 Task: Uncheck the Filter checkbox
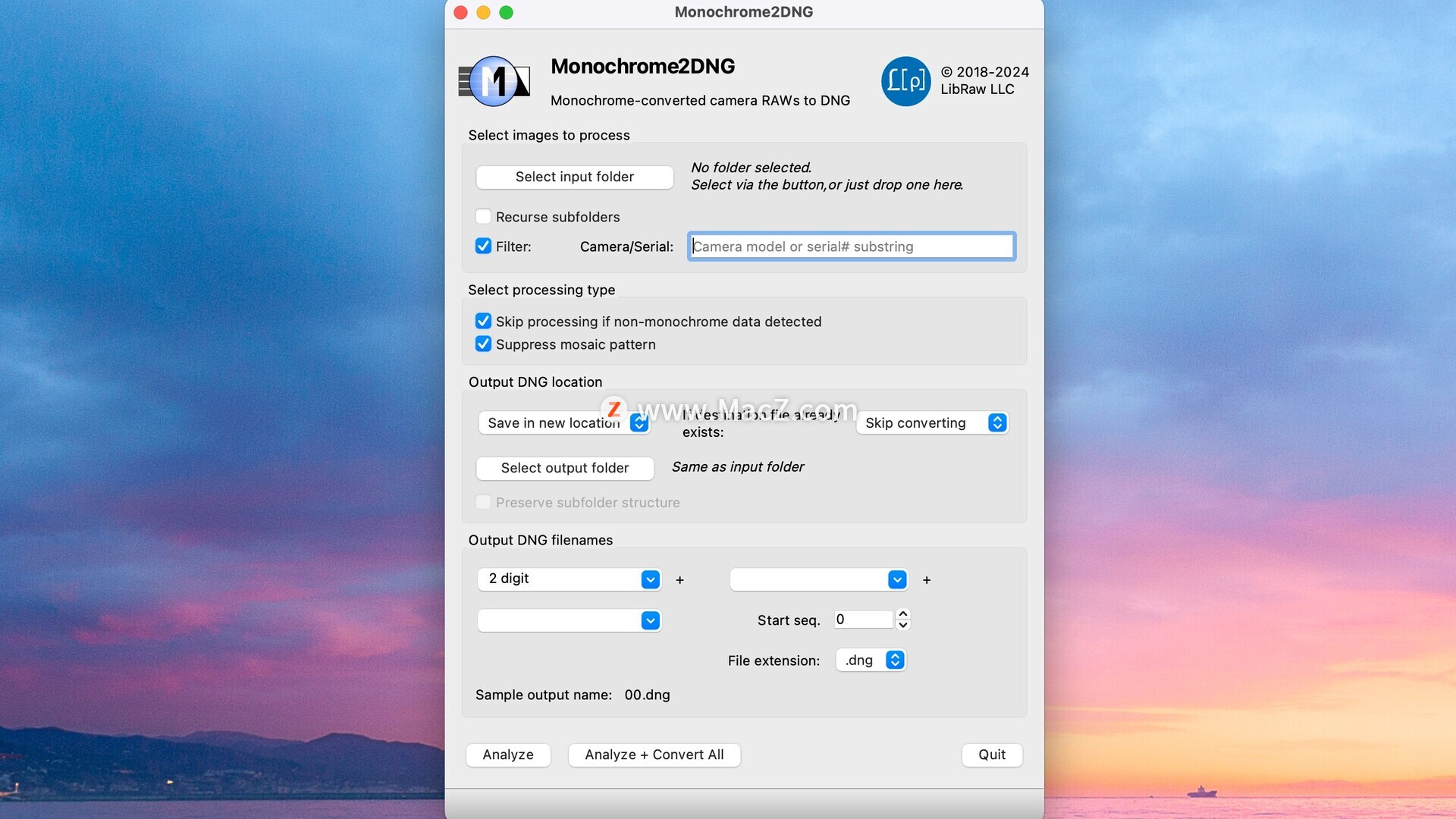tap(483, 246)
